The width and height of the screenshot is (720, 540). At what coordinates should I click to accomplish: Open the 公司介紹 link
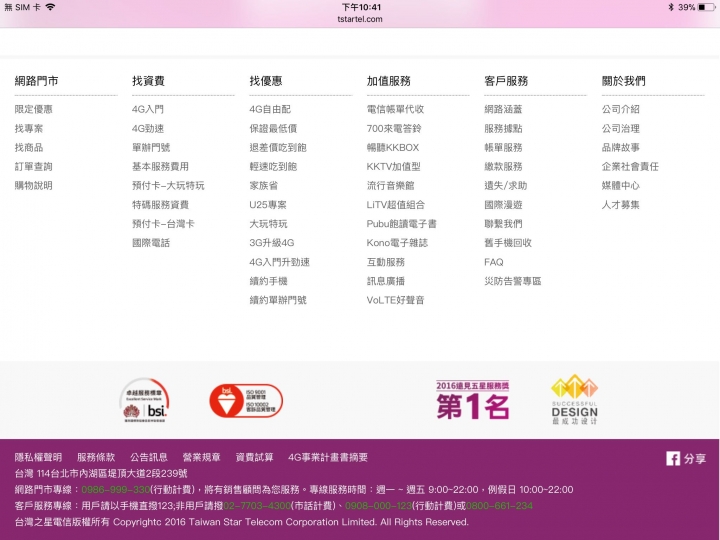tap(621, 109)
